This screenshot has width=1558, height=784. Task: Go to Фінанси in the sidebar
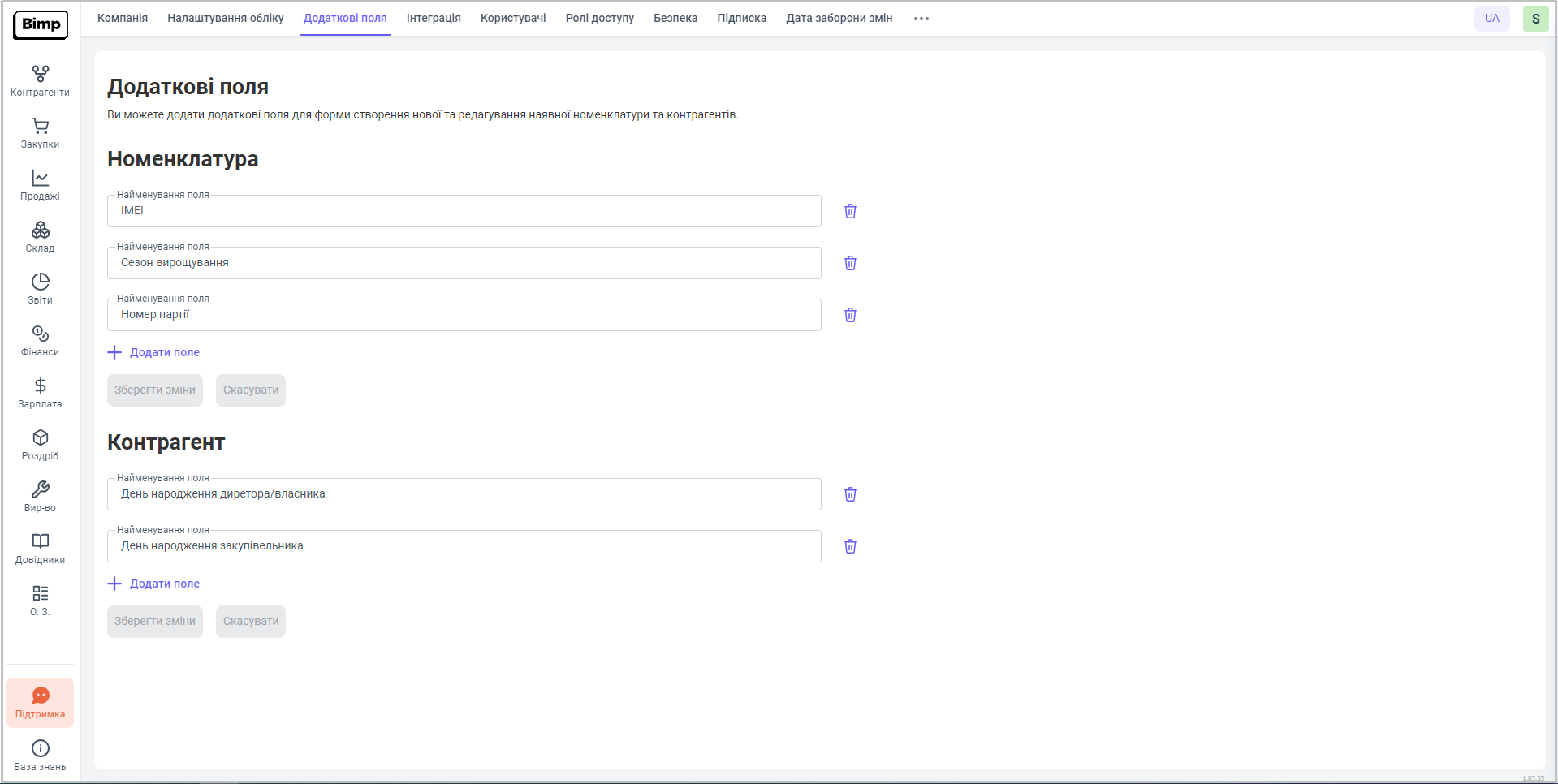tap(40, 341)
